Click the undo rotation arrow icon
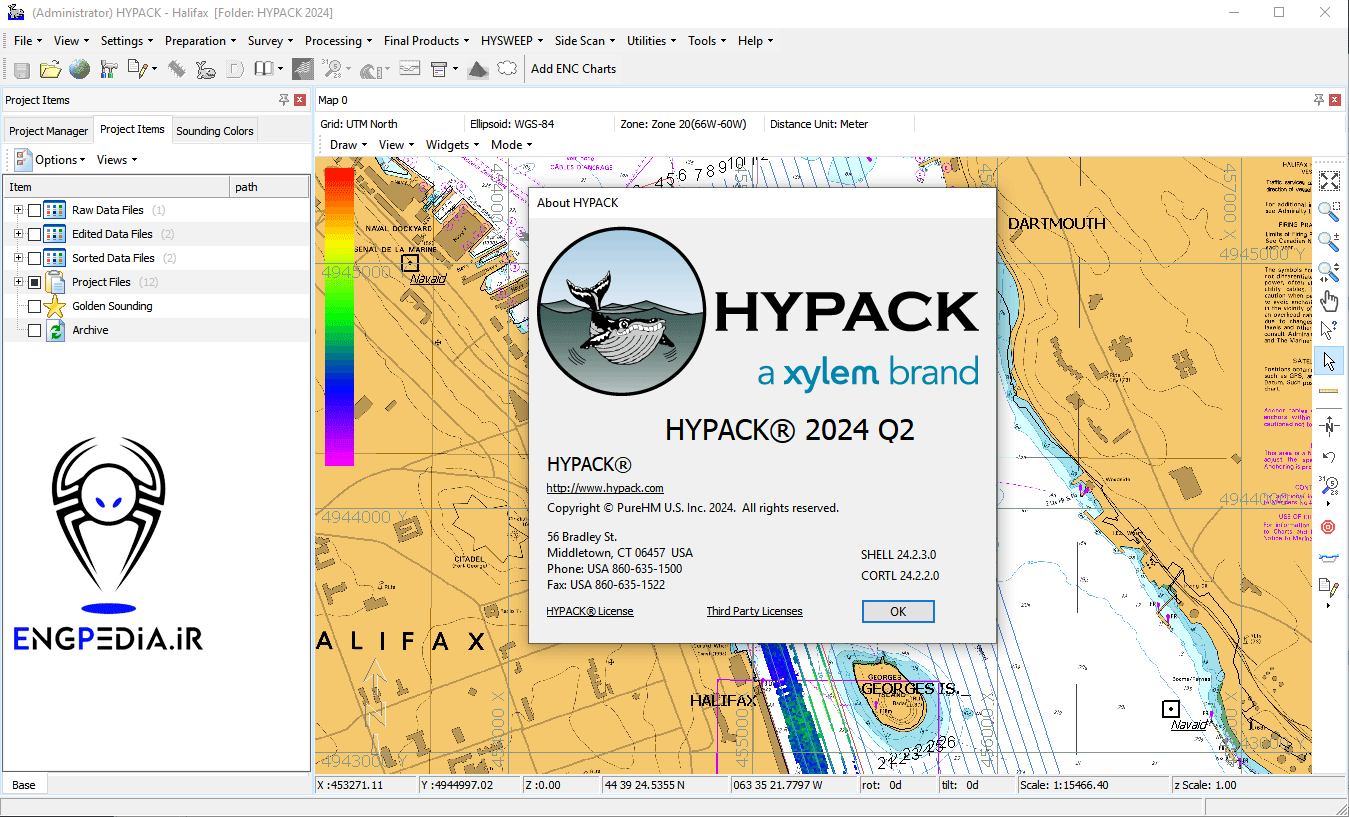 pos(1329,457)
